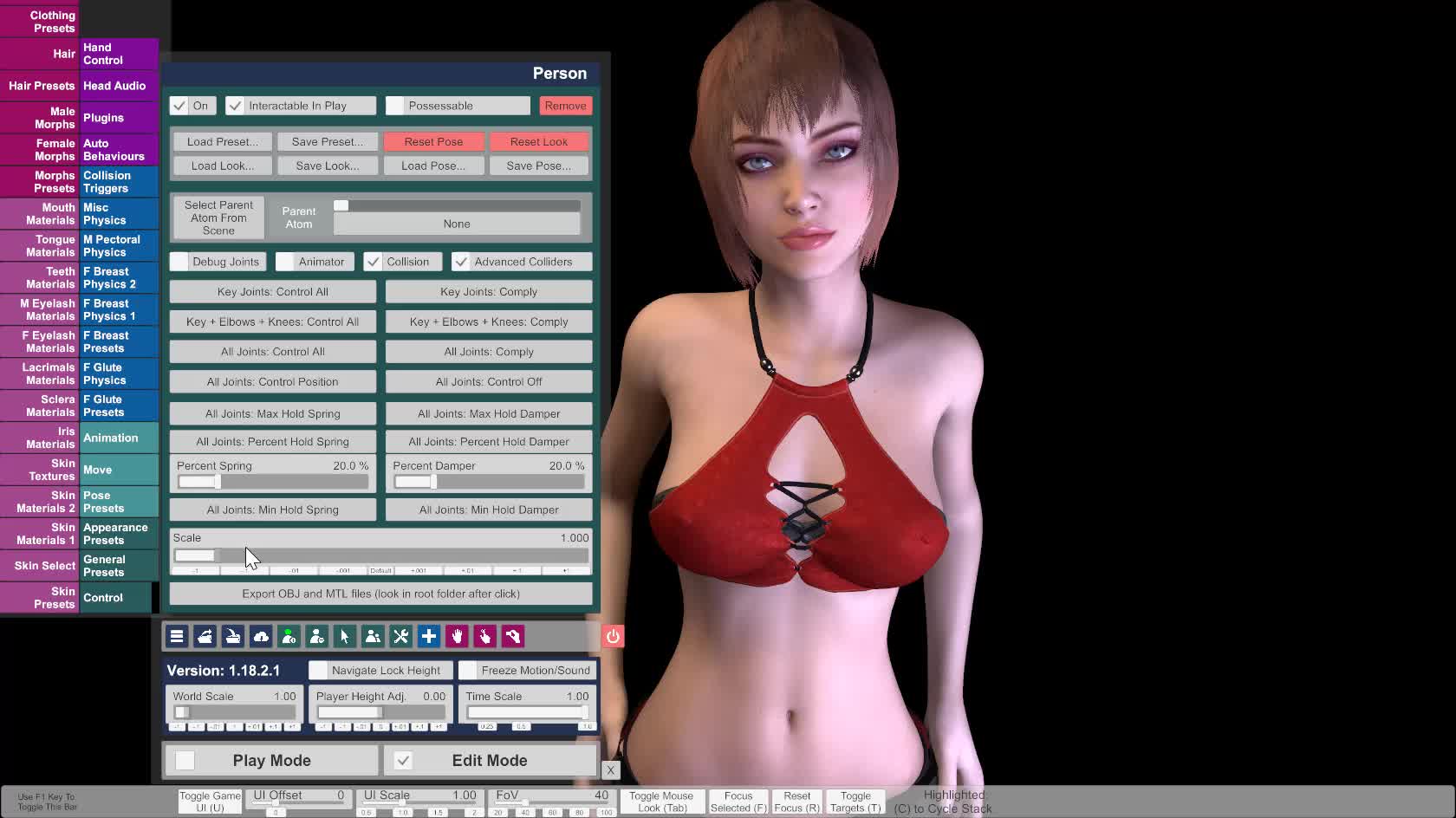This screenshot has width=1456, height=818.
Task: Click the Time Scale slider
Action: [527, 712]
